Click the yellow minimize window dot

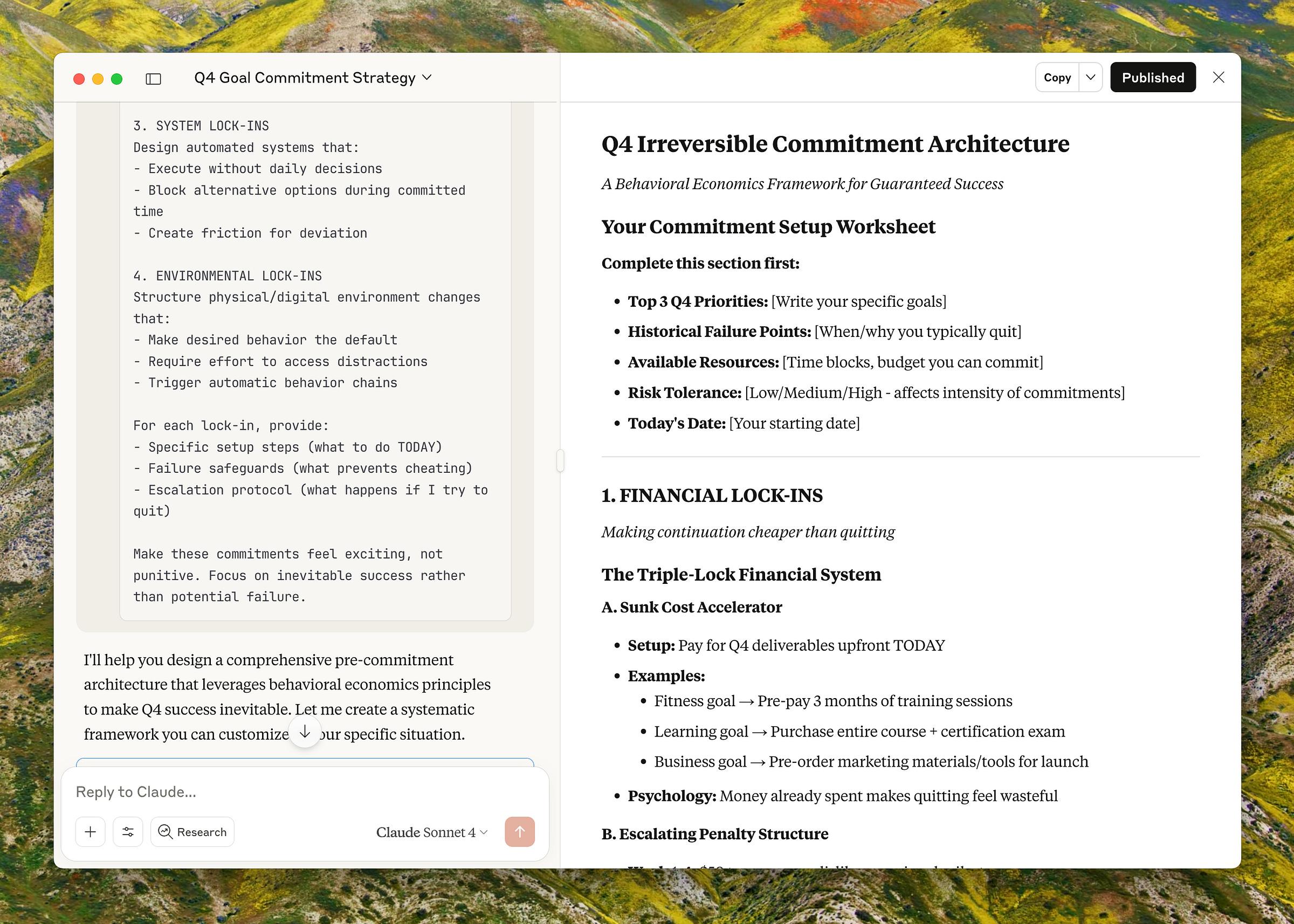coord(98,79)
